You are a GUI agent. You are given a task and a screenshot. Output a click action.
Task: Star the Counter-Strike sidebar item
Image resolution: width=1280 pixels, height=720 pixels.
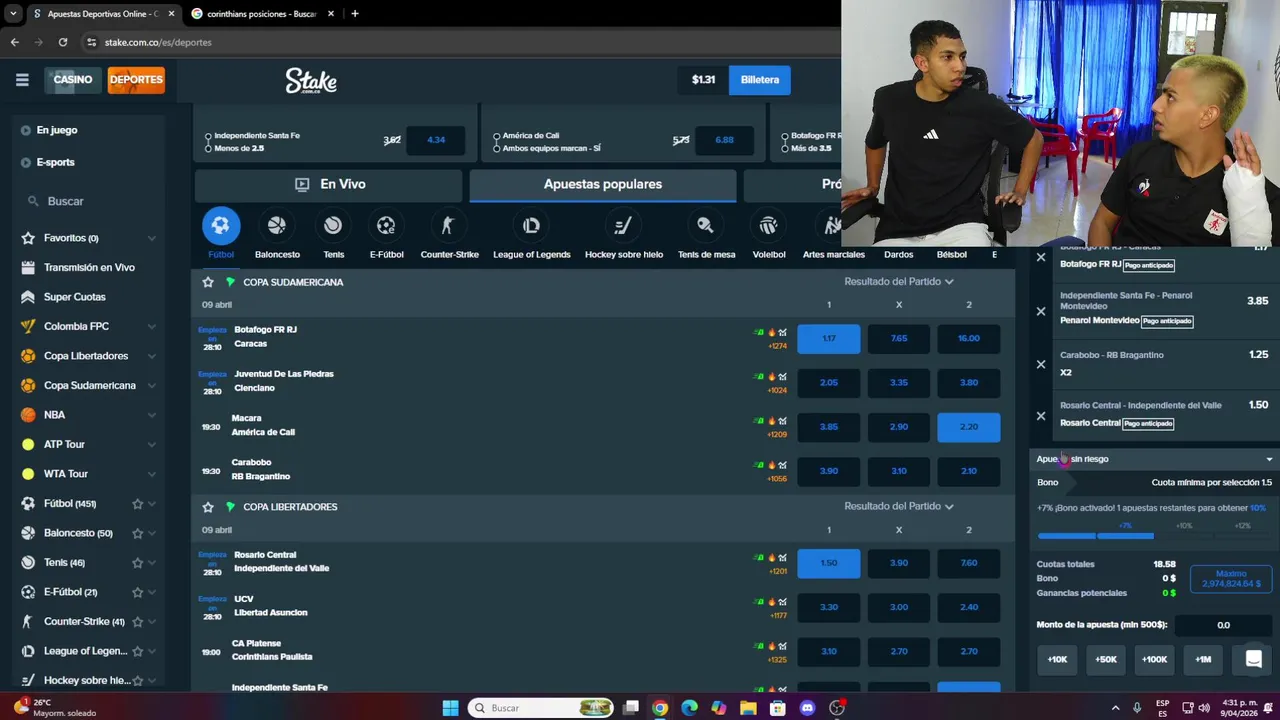[x=138, y=622]
